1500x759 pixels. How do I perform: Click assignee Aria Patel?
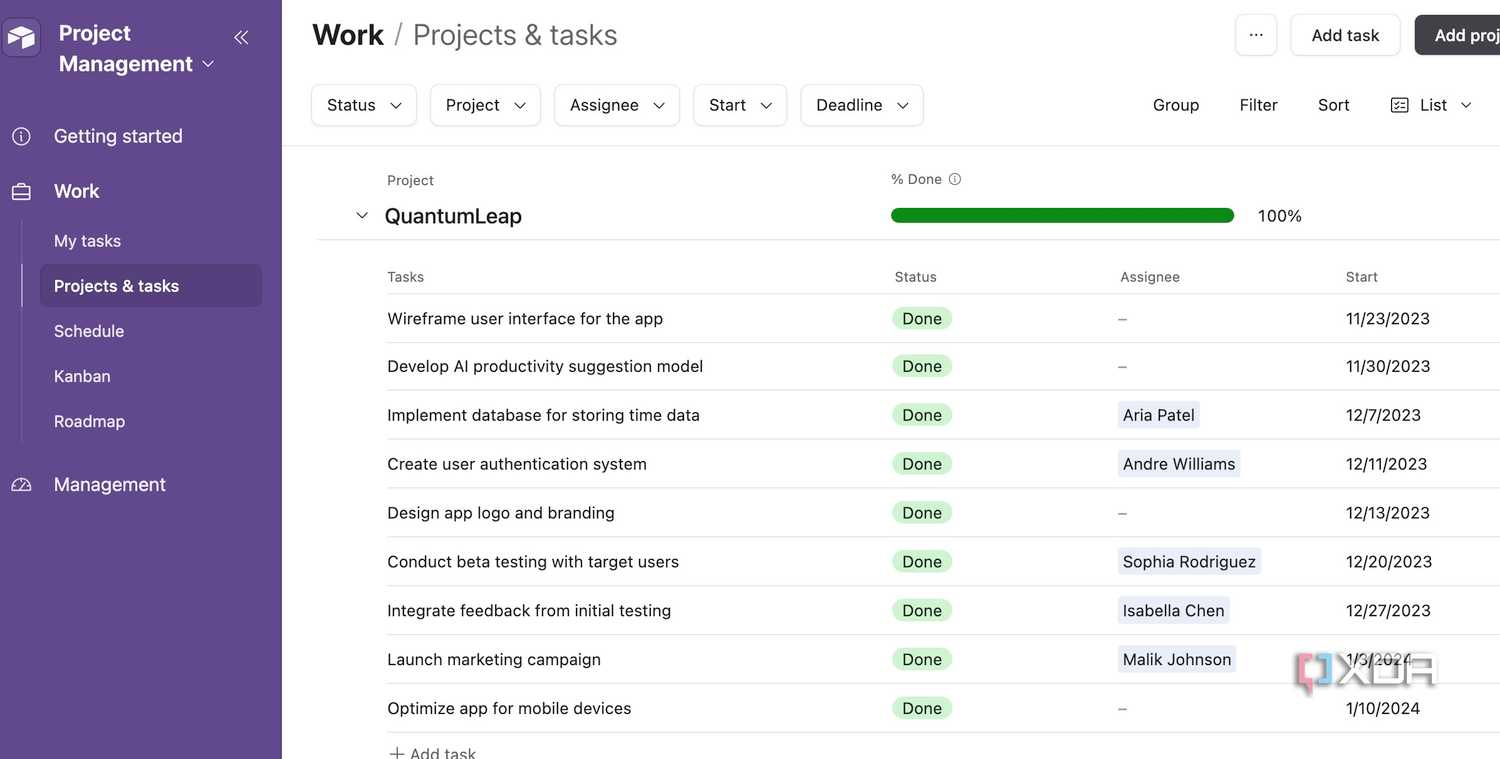click(1158, 415)
